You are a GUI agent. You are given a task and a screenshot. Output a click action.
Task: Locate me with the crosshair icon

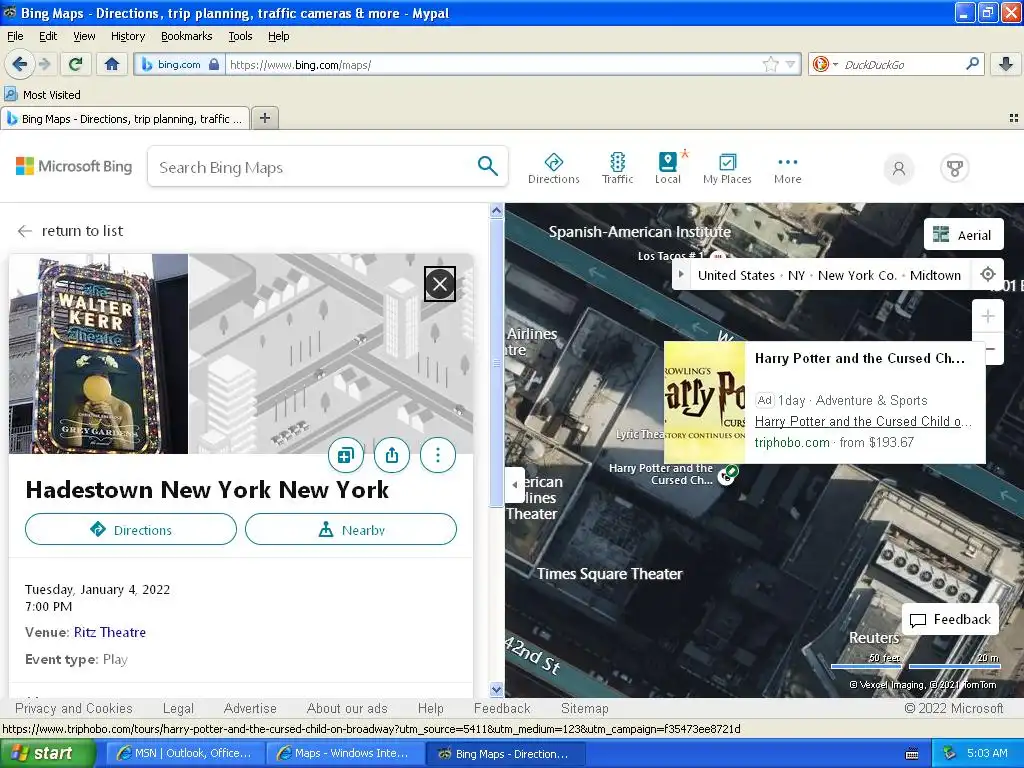click(x=987, y=275)
